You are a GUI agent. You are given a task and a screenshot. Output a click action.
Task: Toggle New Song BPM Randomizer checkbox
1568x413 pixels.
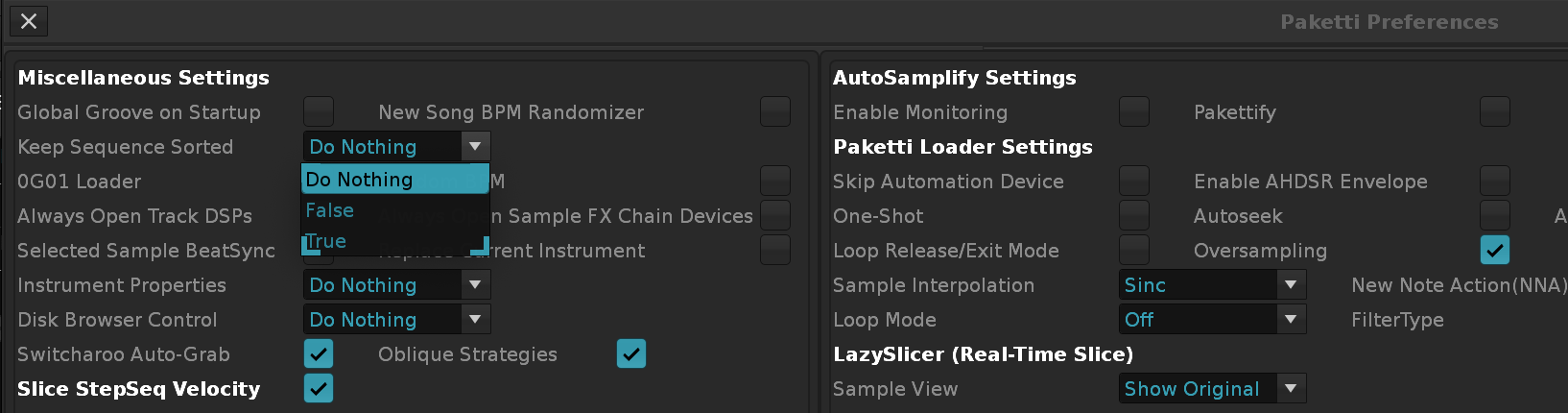pos(775,112)
